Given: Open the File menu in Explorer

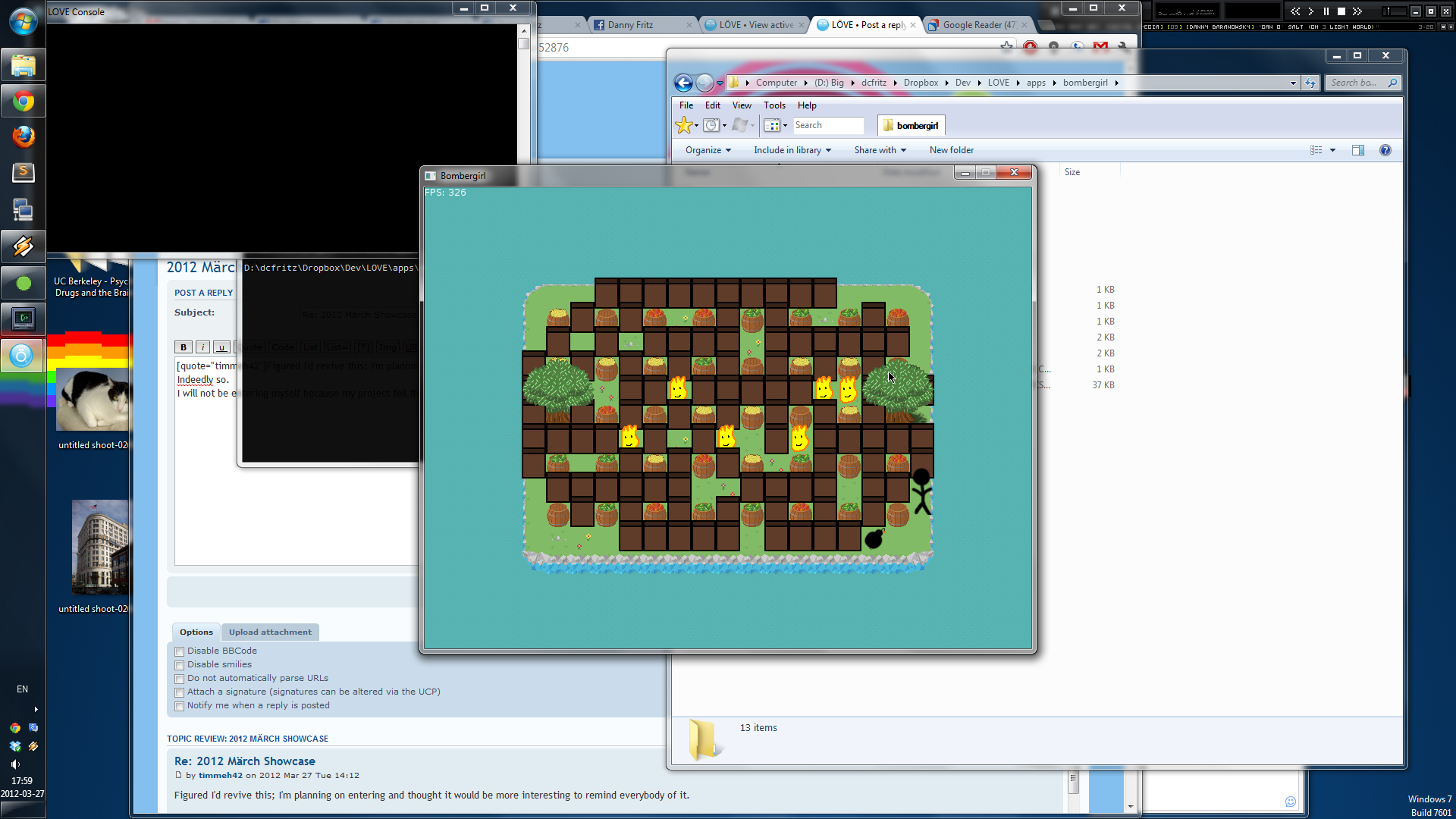Looking at the screenshot, I should (x=686, y=105).
